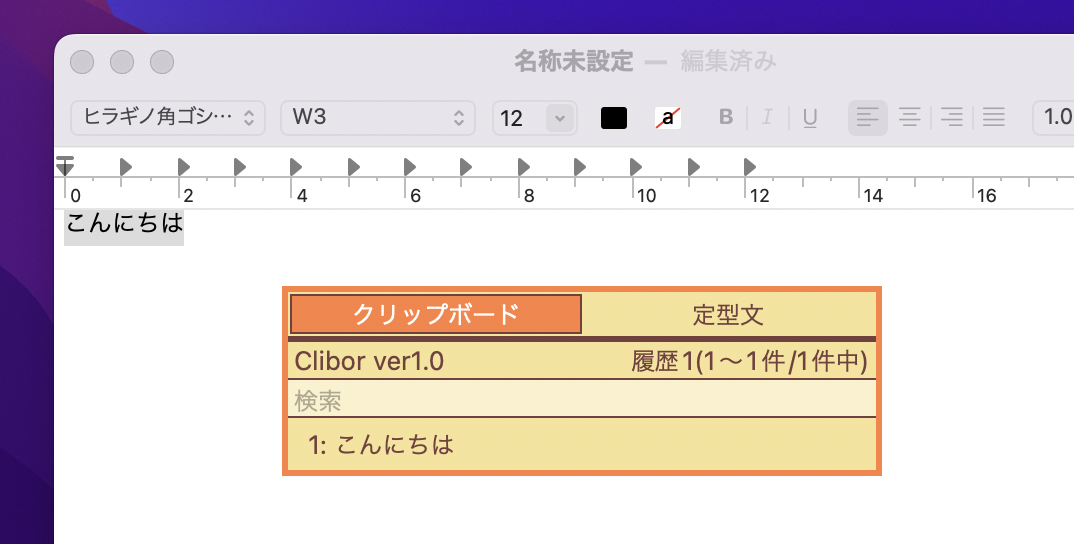1074x544 pixels.
Task: Close the 名称未設定 window
Action: pyautogui.click(x=82, y=62)
